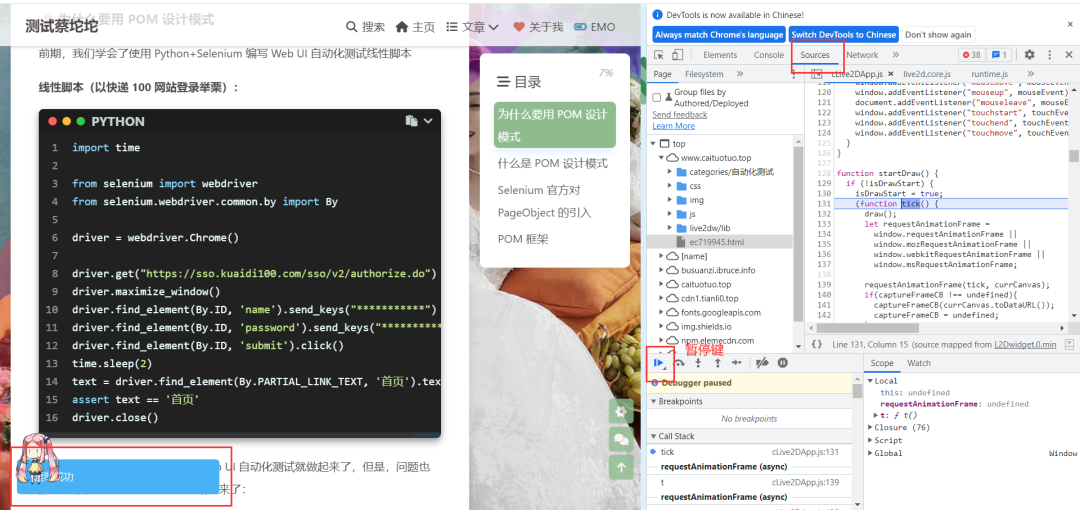Click Switch DevTools to Chinese button

click(844, 34)
